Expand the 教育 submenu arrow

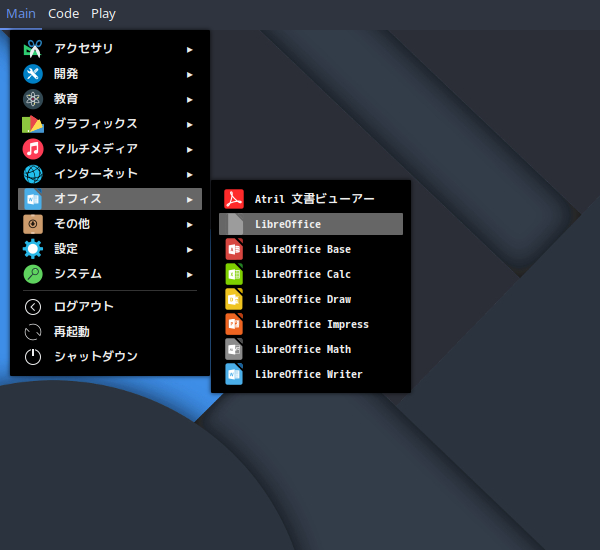[x=189, y=100]
